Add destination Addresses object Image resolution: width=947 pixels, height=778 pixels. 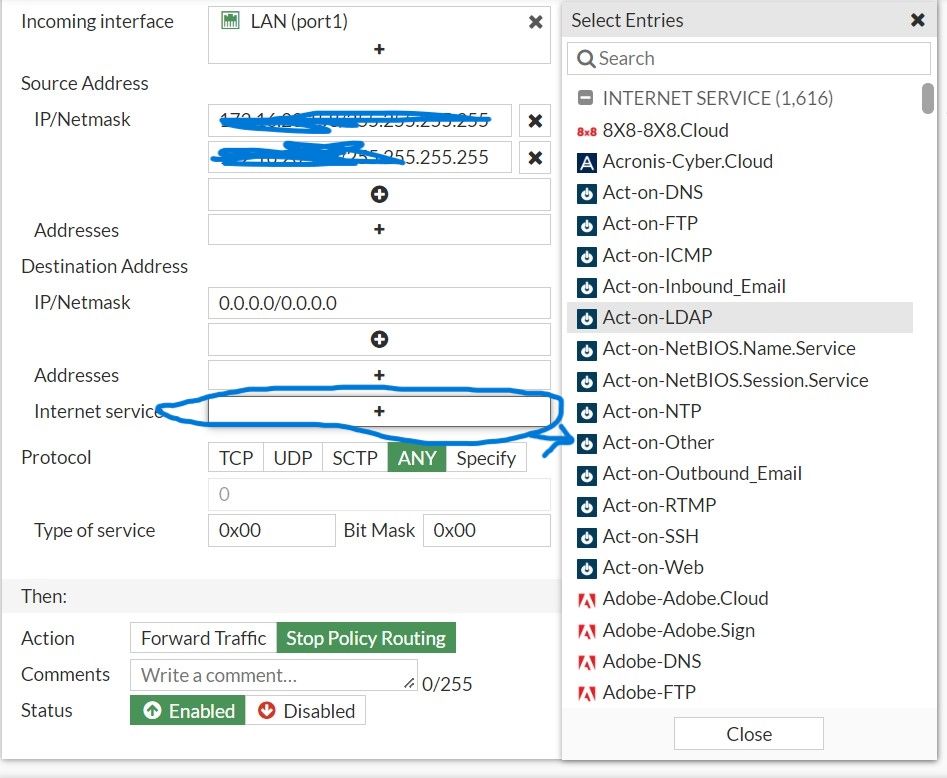point(379,375)
